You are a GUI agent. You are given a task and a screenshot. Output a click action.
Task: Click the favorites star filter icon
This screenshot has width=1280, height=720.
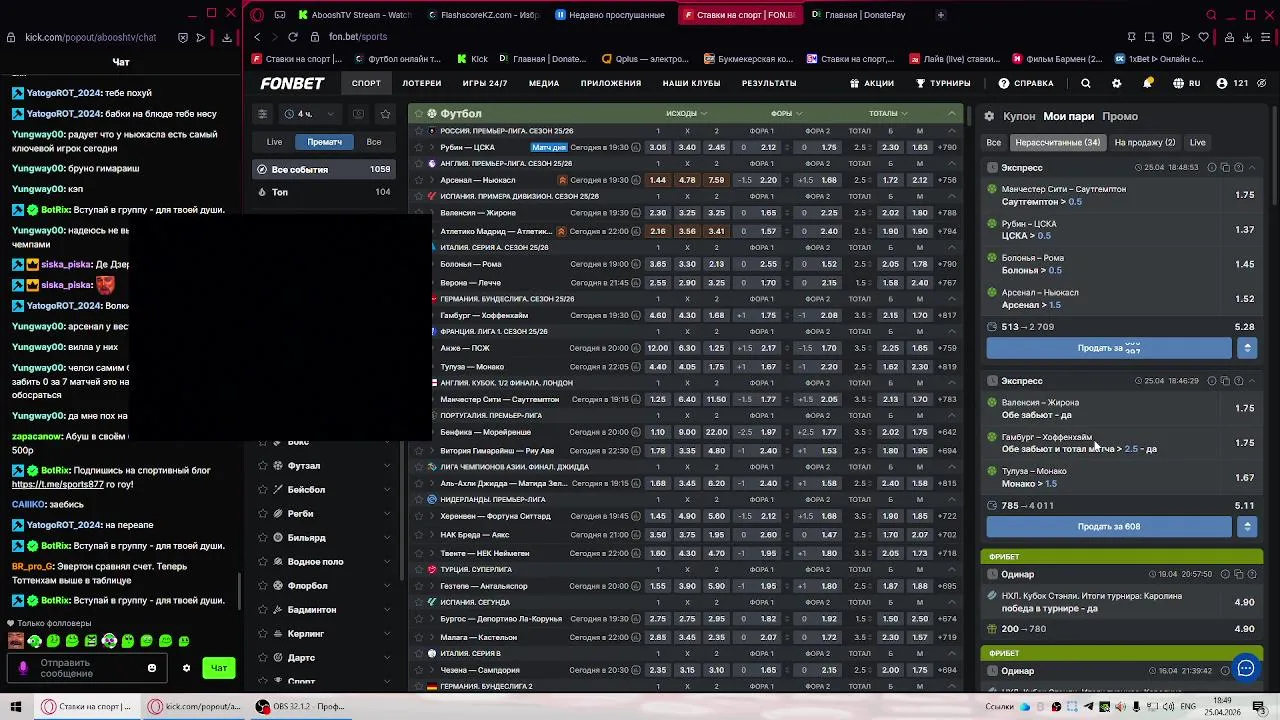pyautogui.click(x=385, y=114)
